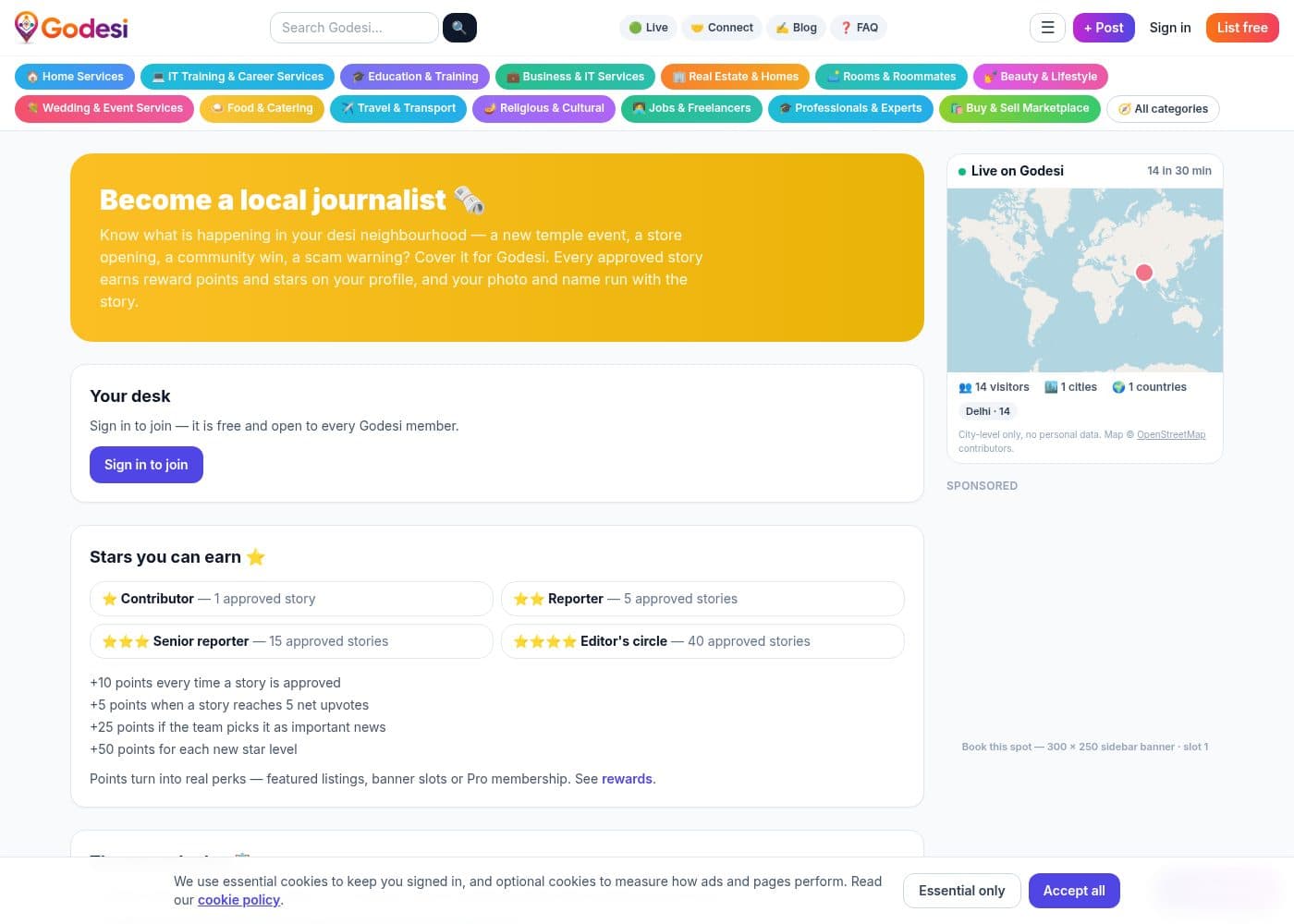
Task: Select IT Training & Career Services category
Action: coord(238,77)
